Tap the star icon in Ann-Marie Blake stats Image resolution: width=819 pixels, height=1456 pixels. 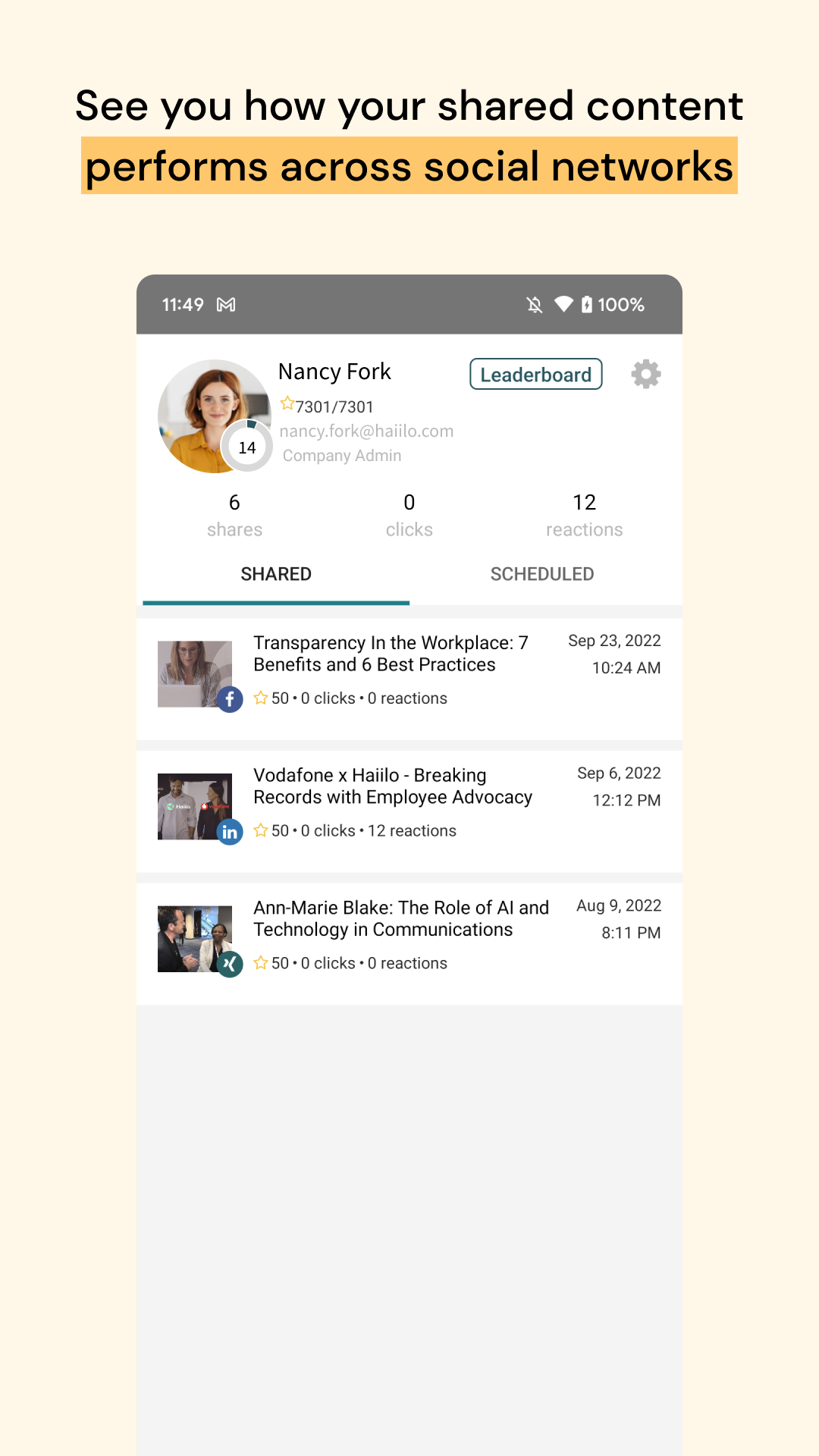click(x=261, y=963)
